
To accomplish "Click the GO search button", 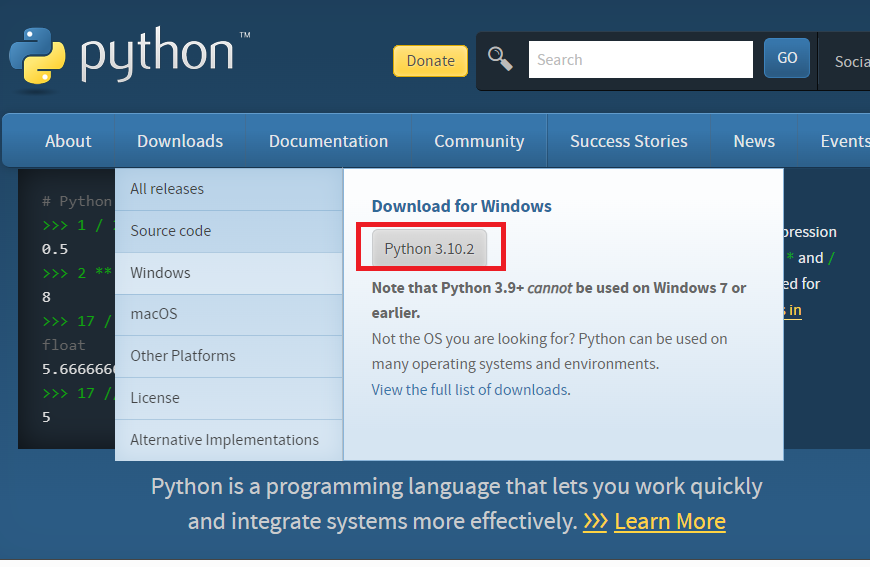I will pos(787,58).
